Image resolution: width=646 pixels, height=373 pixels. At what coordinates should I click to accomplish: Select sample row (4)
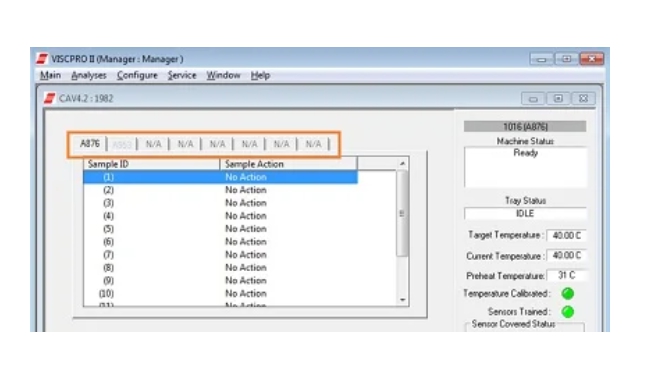coord(220,216)
